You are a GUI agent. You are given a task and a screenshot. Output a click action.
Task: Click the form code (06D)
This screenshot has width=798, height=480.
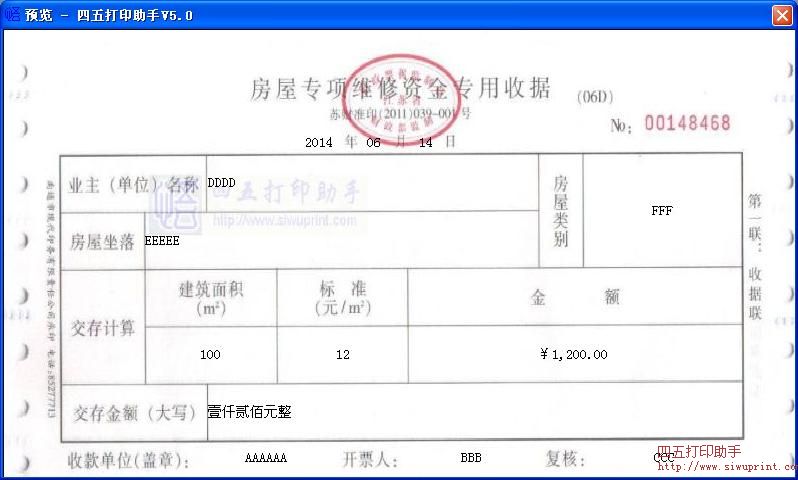tap(594, 97)
